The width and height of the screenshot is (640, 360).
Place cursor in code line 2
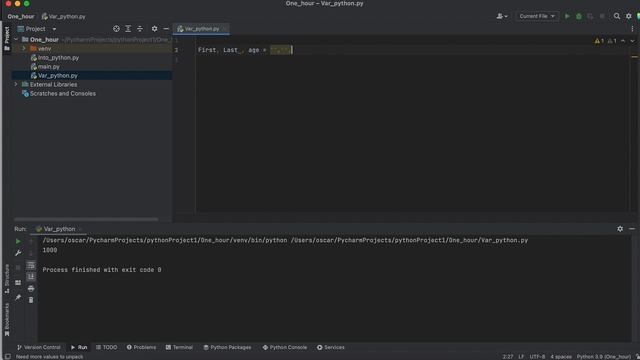412,50
